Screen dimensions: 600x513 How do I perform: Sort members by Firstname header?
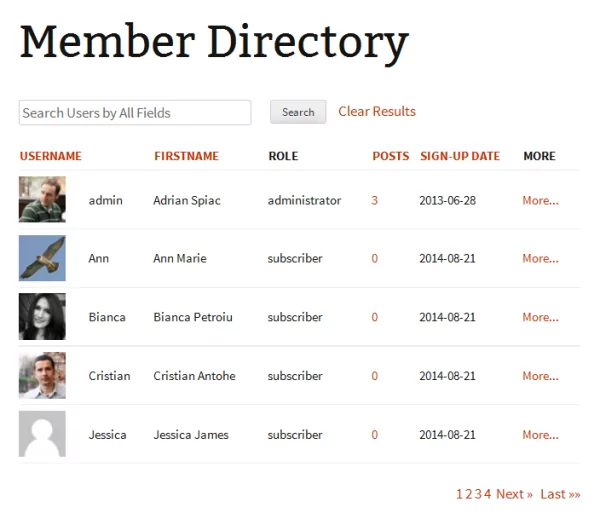tap(186, 156)
